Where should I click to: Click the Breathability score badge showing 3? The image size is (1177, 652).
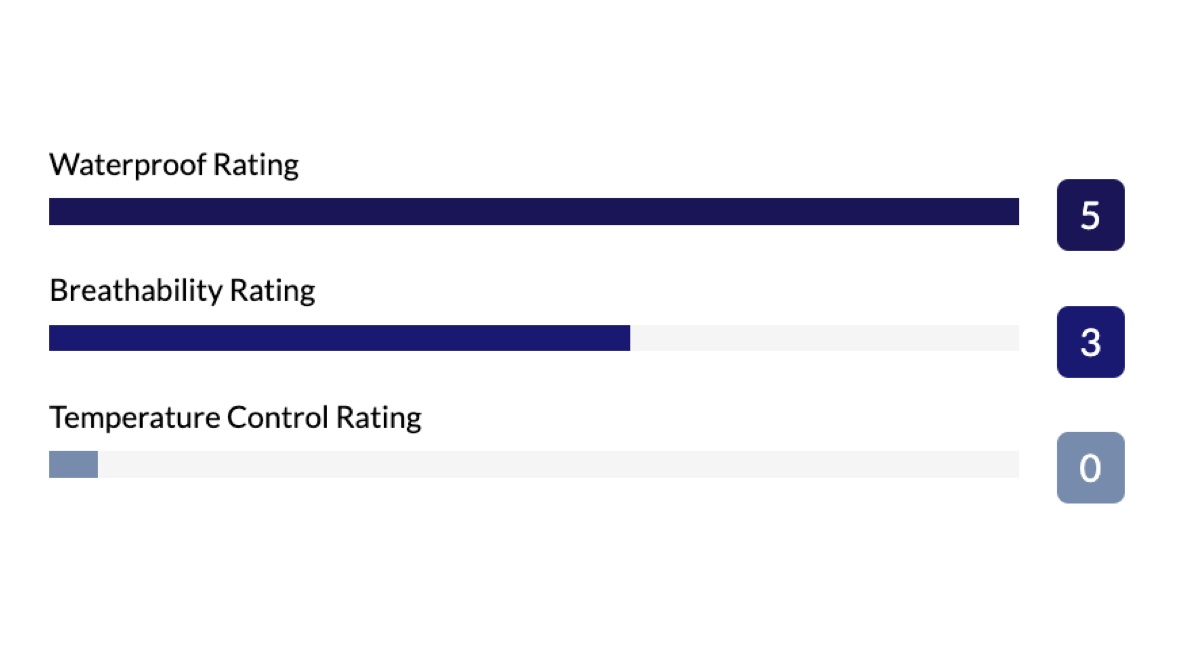click(x=1090, y=342)
